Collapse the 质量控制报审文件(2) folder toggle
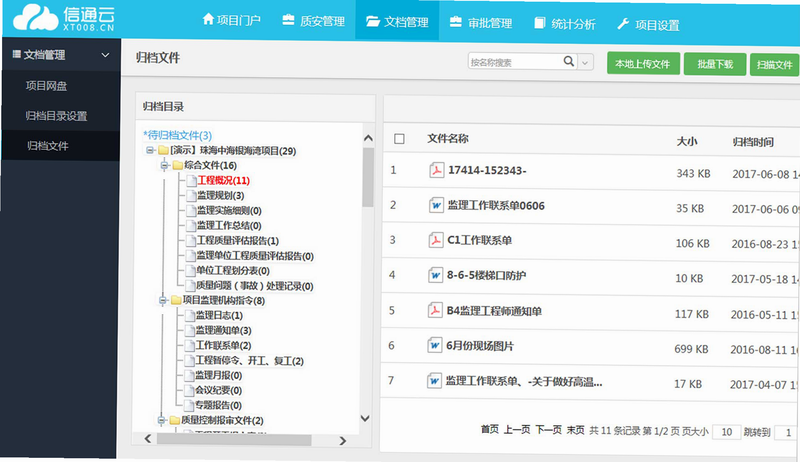The width and height of the screenshot is (800, 462). (x=161, y=420)
